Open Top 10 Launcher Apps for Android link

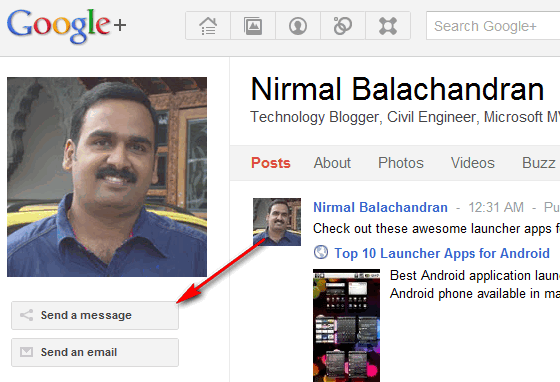[x=442, y=253]
